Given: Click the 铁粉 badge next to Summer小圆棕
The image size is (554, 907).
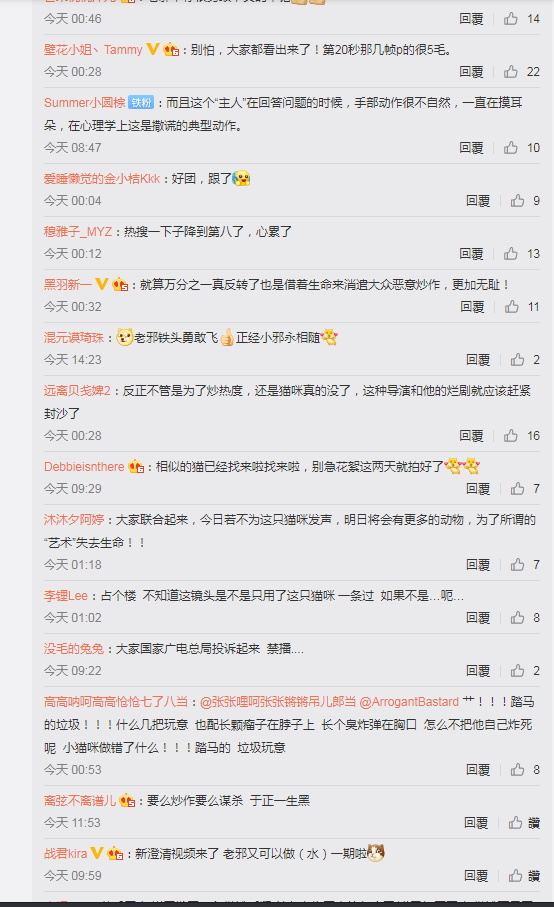Looking at the screenshot, I should tap(141, 102).
